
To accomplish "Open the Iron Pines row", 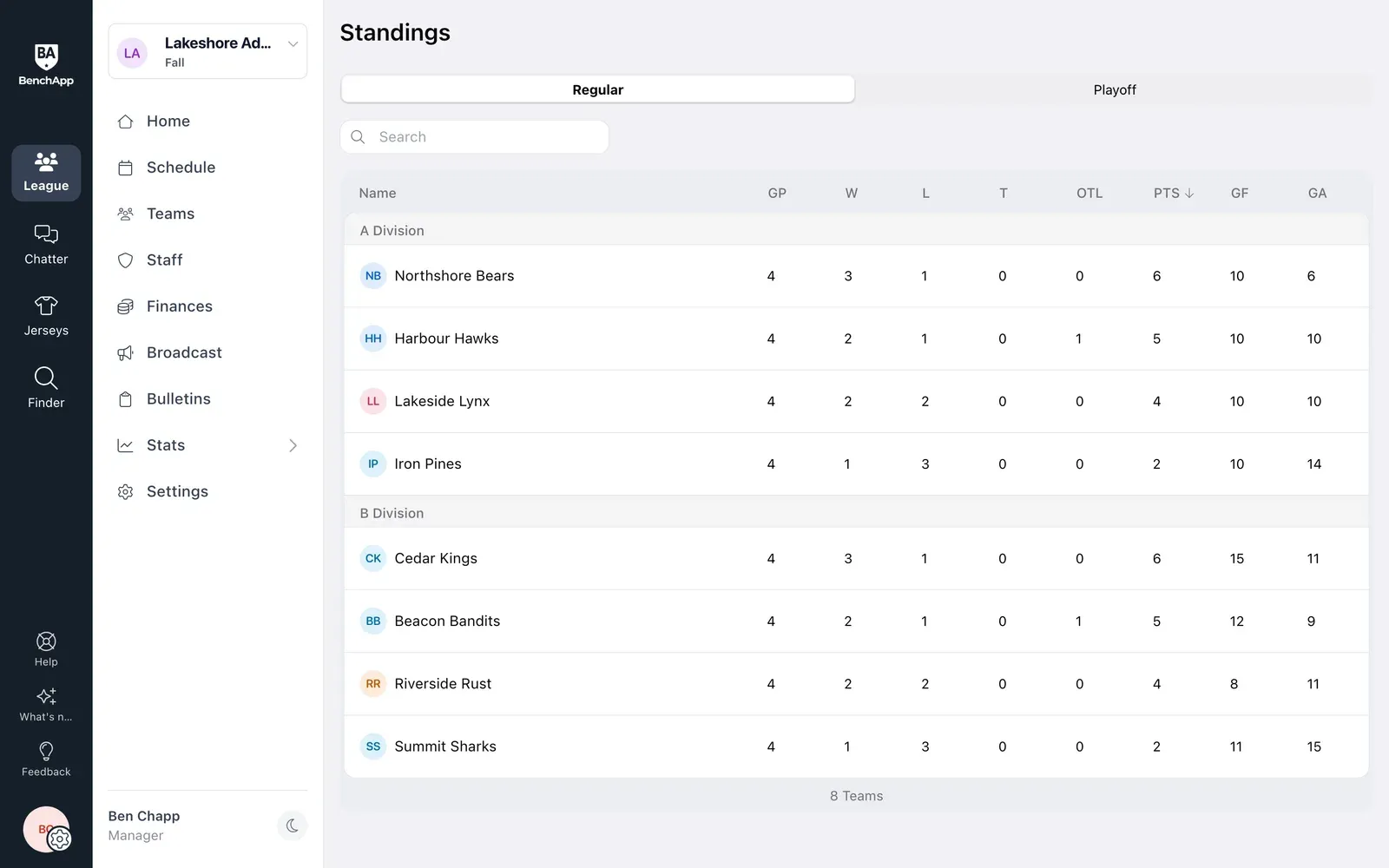I will point(856,464).
